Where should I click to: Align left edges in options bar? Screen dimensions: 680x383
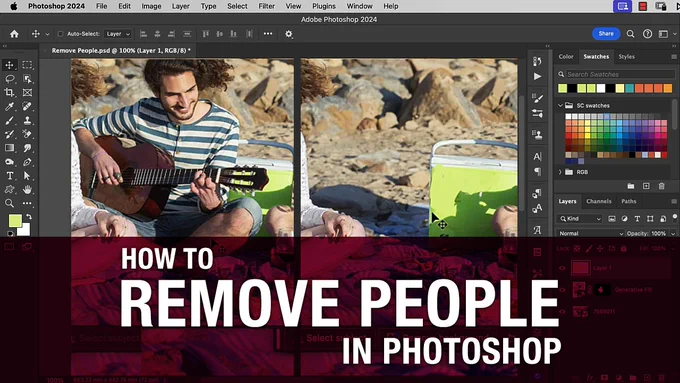[x=143, y=34]
